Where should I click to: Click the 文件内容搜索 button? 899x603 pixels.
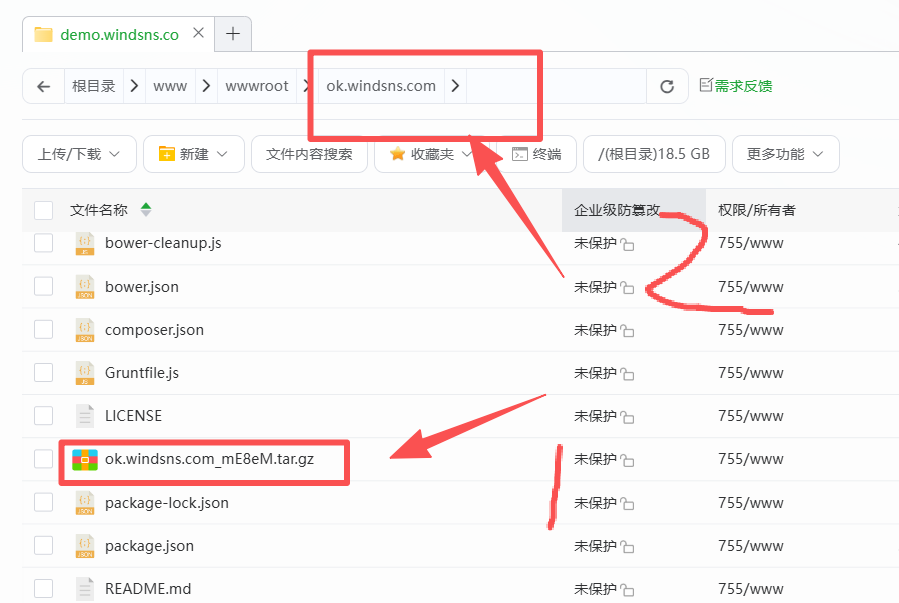pyautogui.click(x=309, y=154)
